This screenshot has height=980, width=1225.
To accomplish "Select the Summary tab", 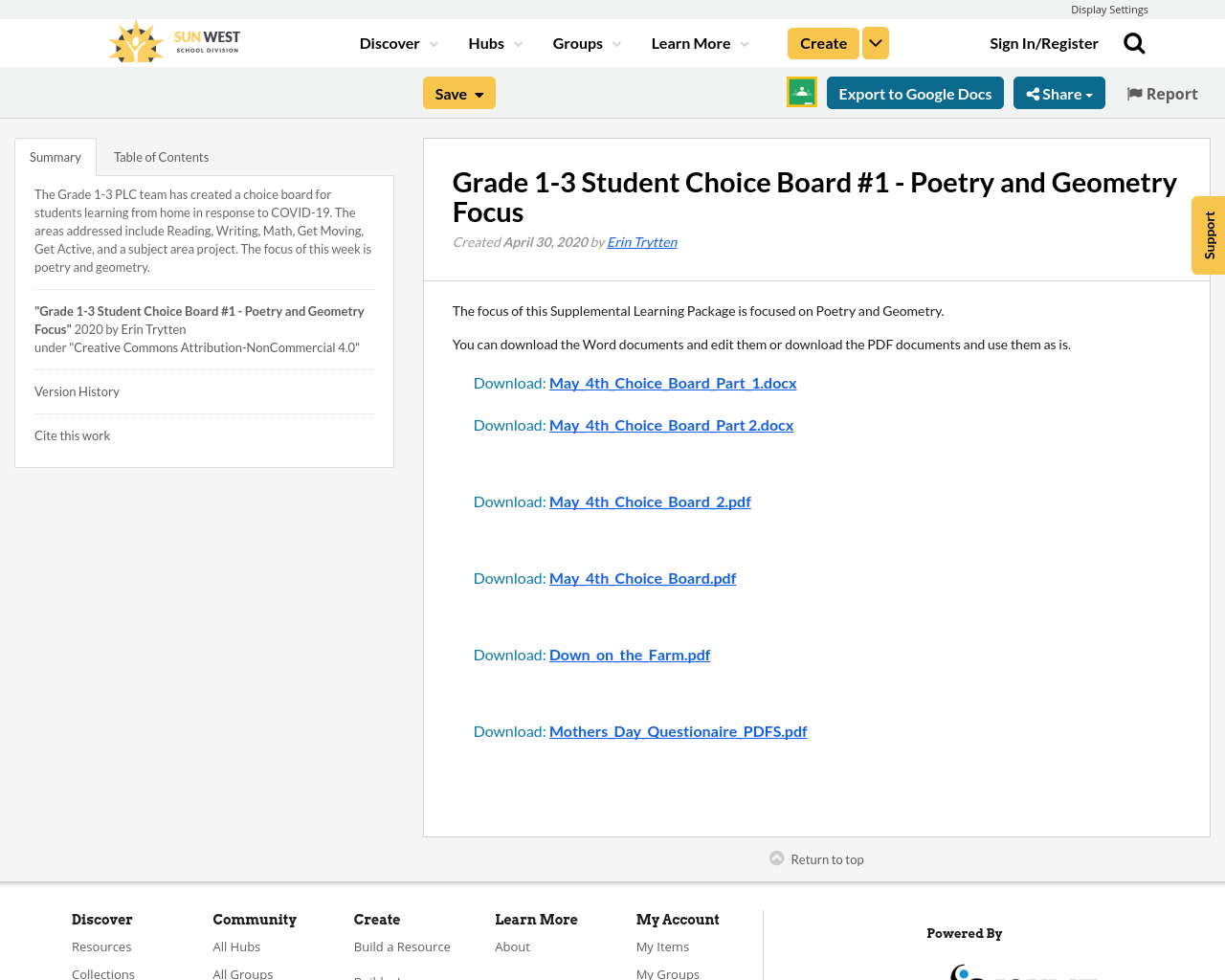I will coord(55,155).
